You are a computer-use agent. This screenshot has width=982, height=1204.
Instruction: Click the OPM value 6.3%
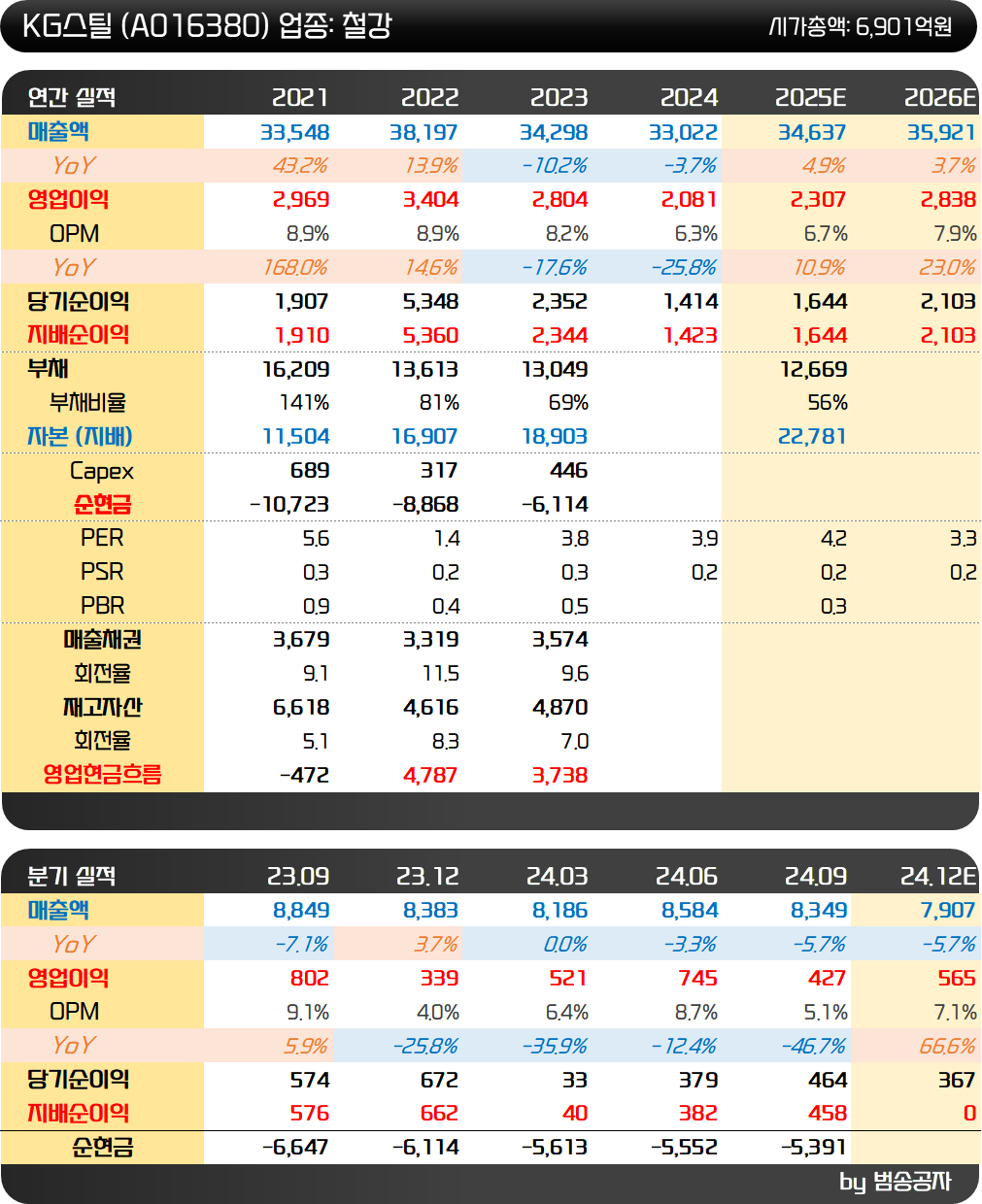point(696,234)
